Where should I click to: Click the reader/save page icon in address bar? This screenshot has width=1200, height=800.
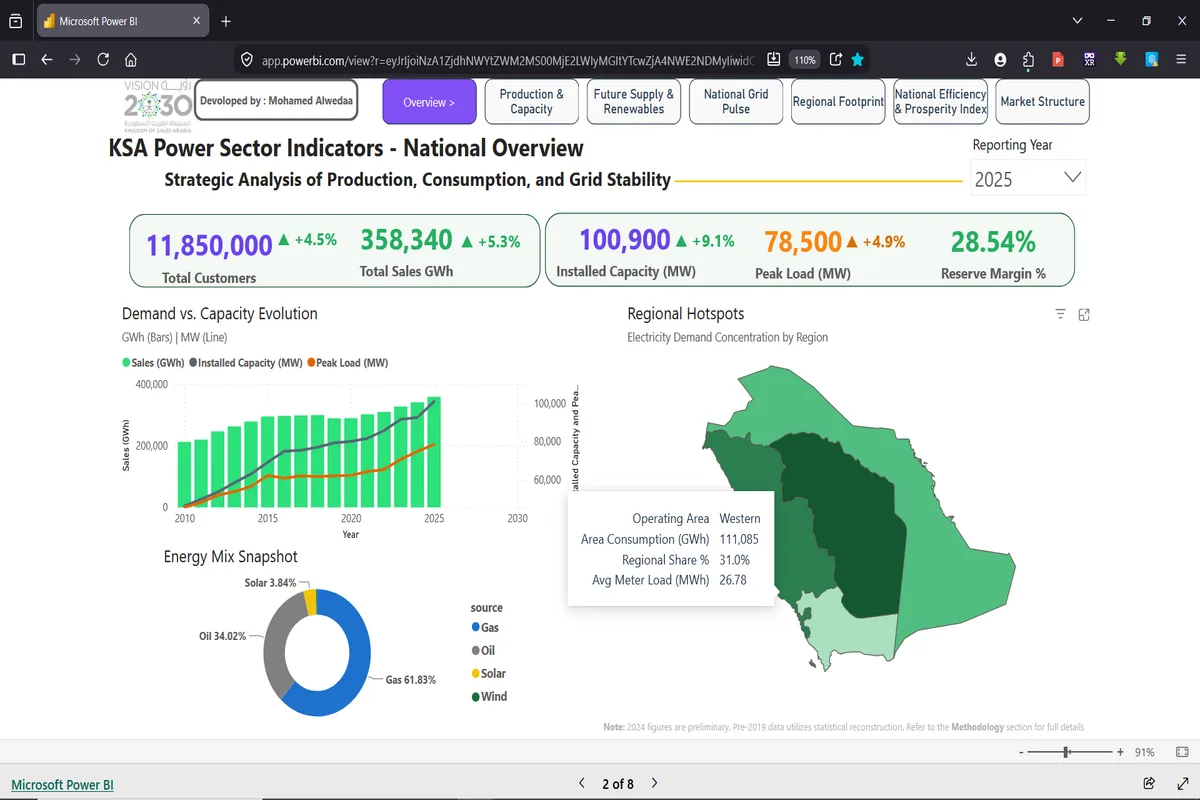click(773, 60)
